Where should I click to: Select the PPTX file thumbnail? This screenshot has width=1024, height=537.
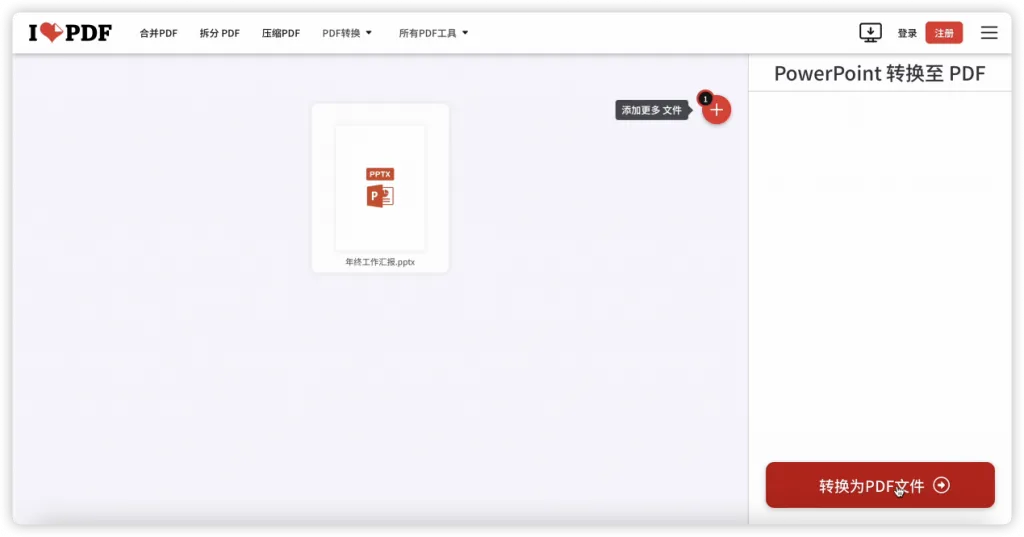point(380,188)
